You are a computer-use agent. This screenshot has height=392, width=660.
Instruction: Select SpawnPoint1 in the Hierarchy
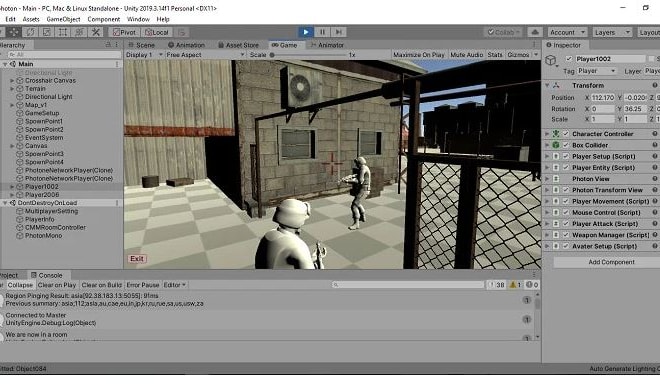pos(44,121)
